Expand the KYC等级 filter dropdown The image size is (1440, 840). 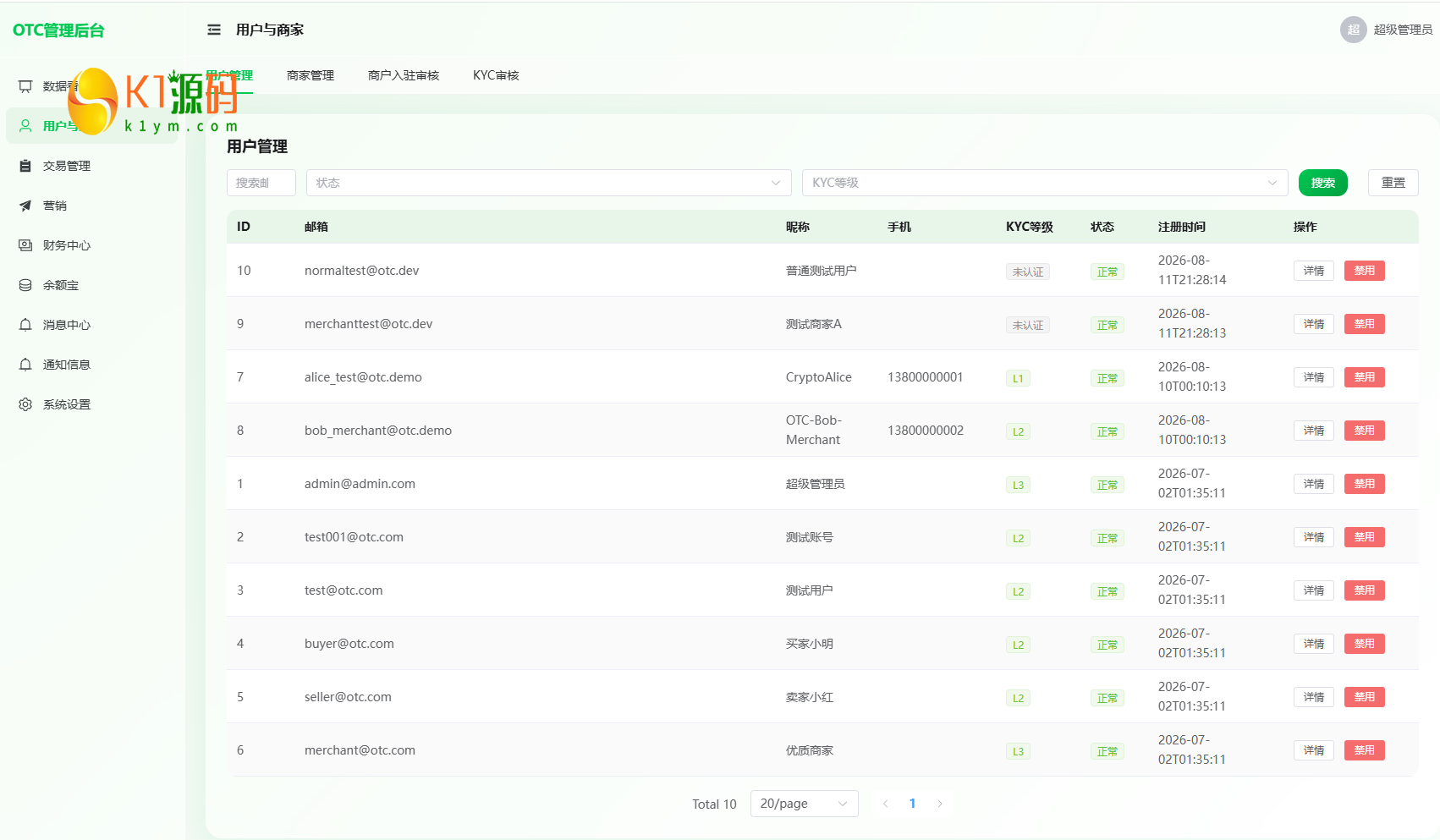(x=1045, y=183)
